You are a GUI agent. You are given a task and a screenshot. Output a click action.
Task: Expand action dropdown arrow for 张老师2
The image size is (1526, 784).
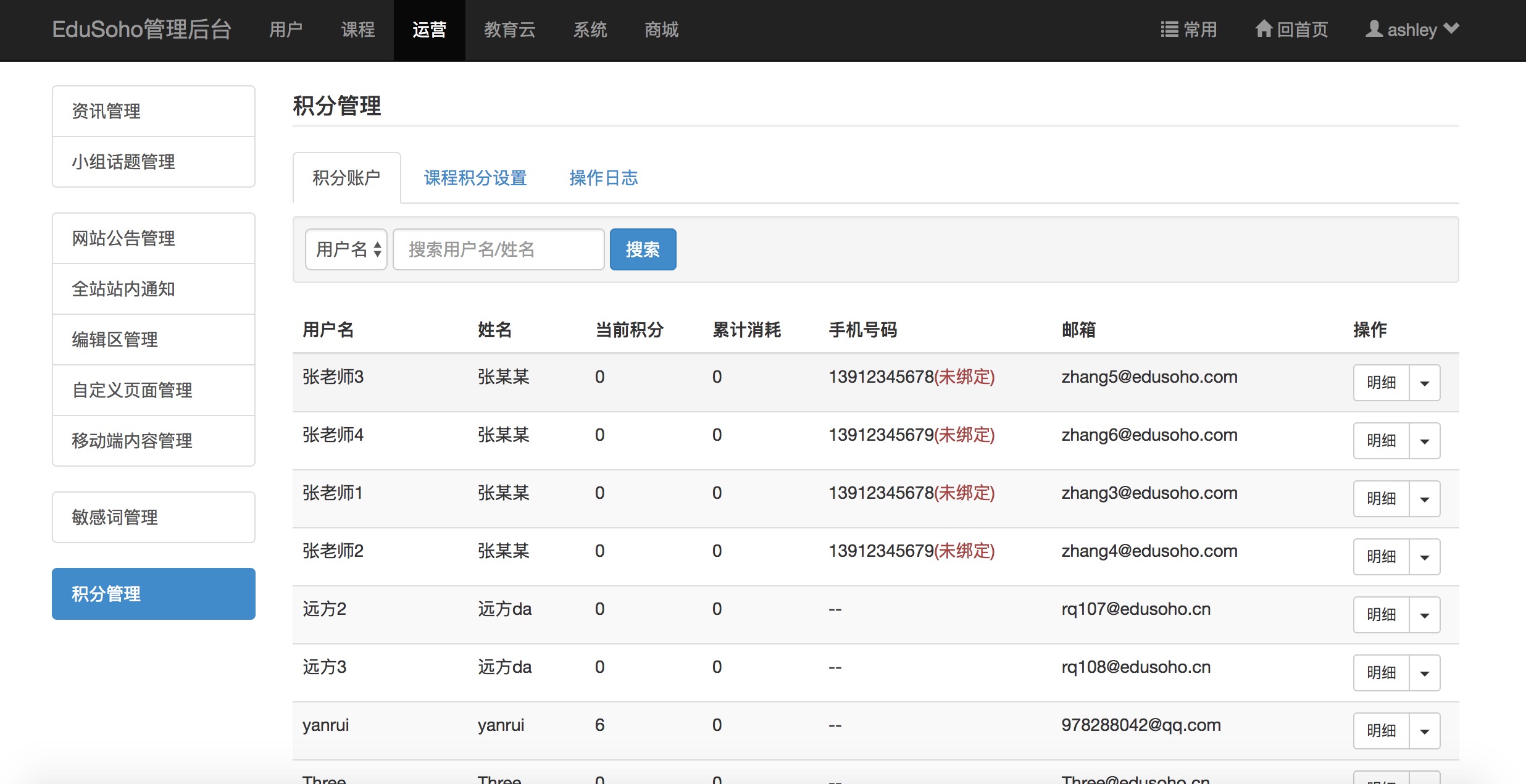(1425, 557)
